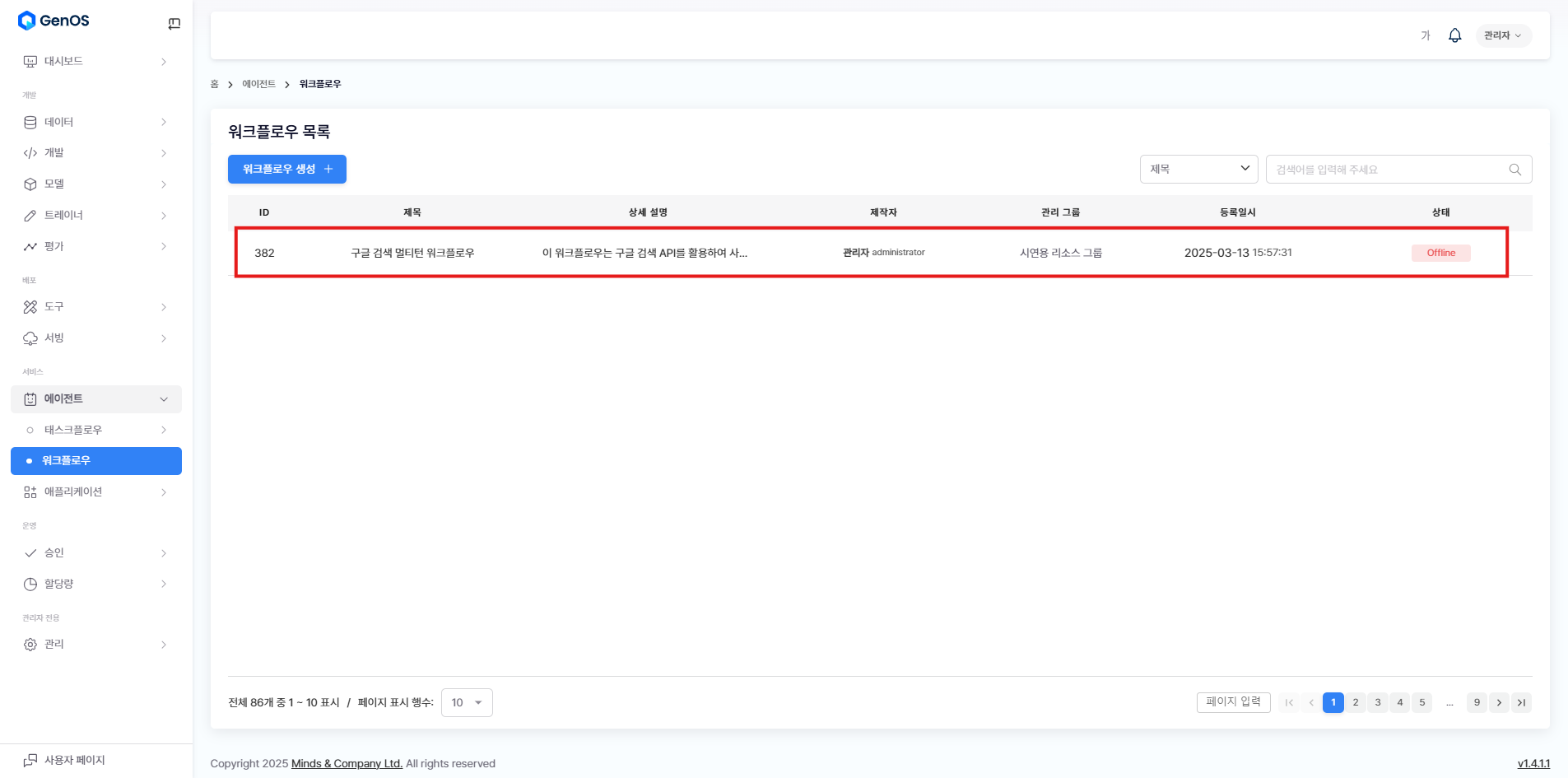Open the rows-per-page dropdown showing 10
The height and width of the screenshot is (778, 1568).
467,702
